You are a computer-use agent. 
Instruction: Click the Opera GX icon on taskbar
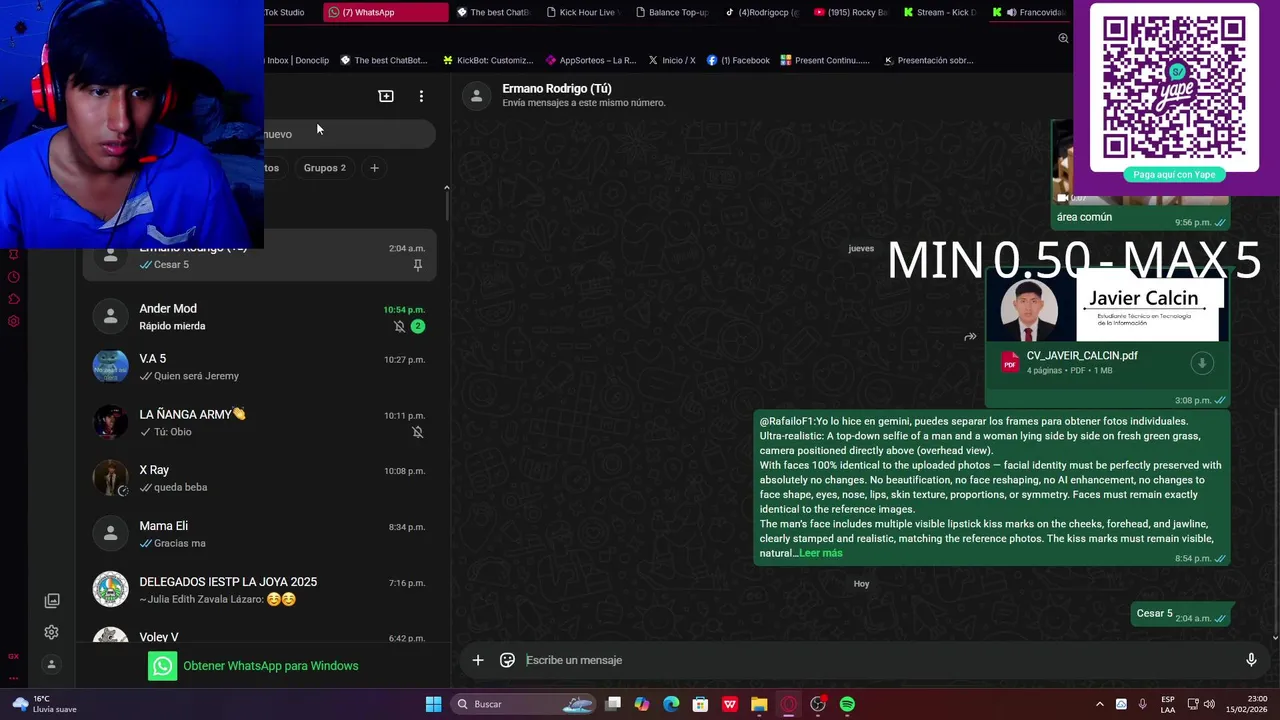[x=789, y=704]
